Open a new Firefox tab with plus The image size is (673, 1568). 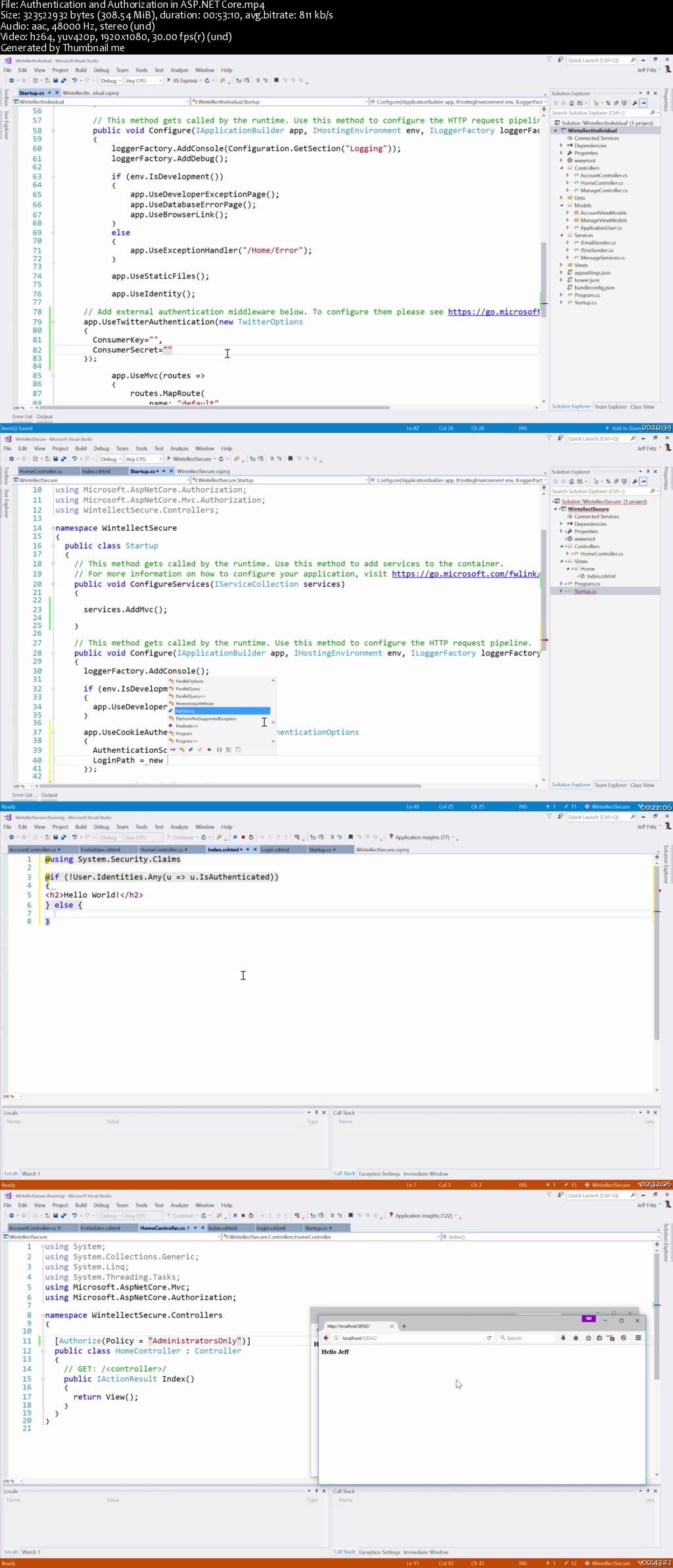(404, 1326)
